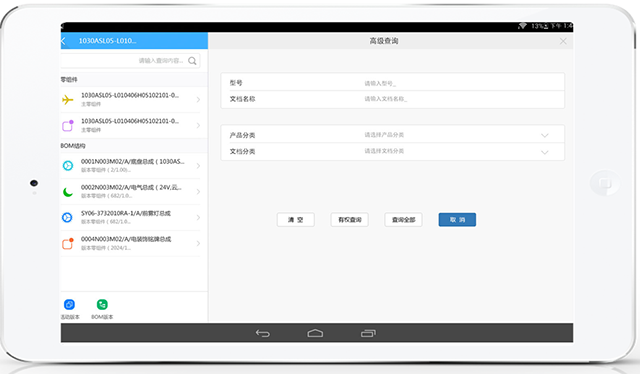
Task: Expand the first 1030ASL05 row chevron
Action: pos(198,100)
